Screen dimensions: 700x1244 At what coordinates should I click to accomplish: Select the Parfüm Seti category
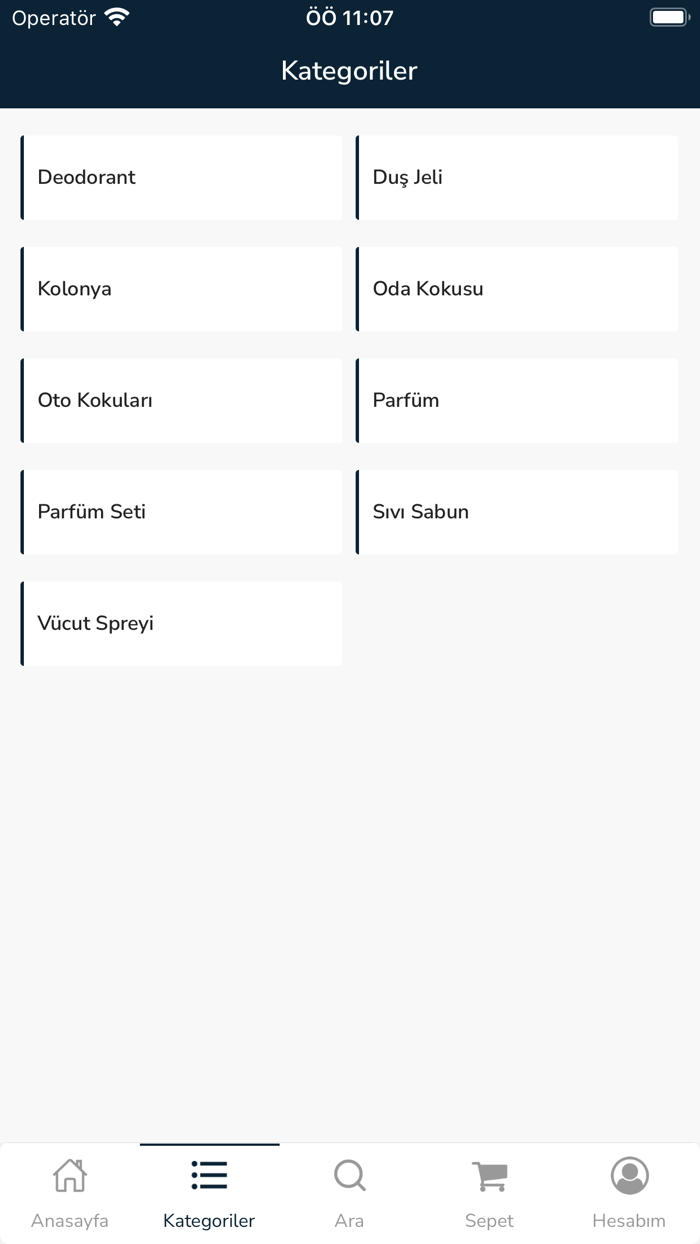[181, 512]
